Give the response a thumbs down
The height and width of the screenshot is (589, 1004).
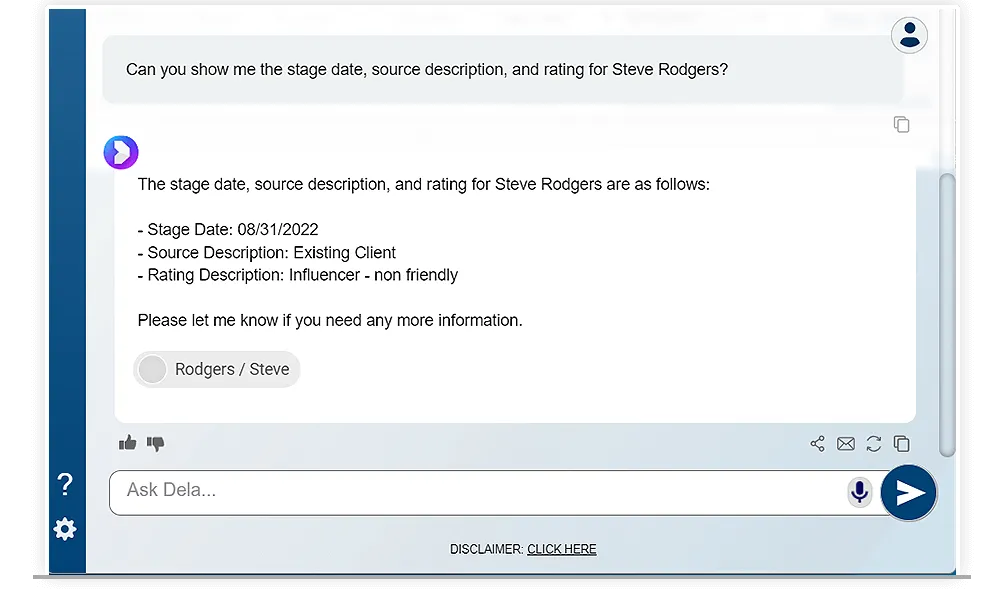pyautogui.click(x=156, y=443)
